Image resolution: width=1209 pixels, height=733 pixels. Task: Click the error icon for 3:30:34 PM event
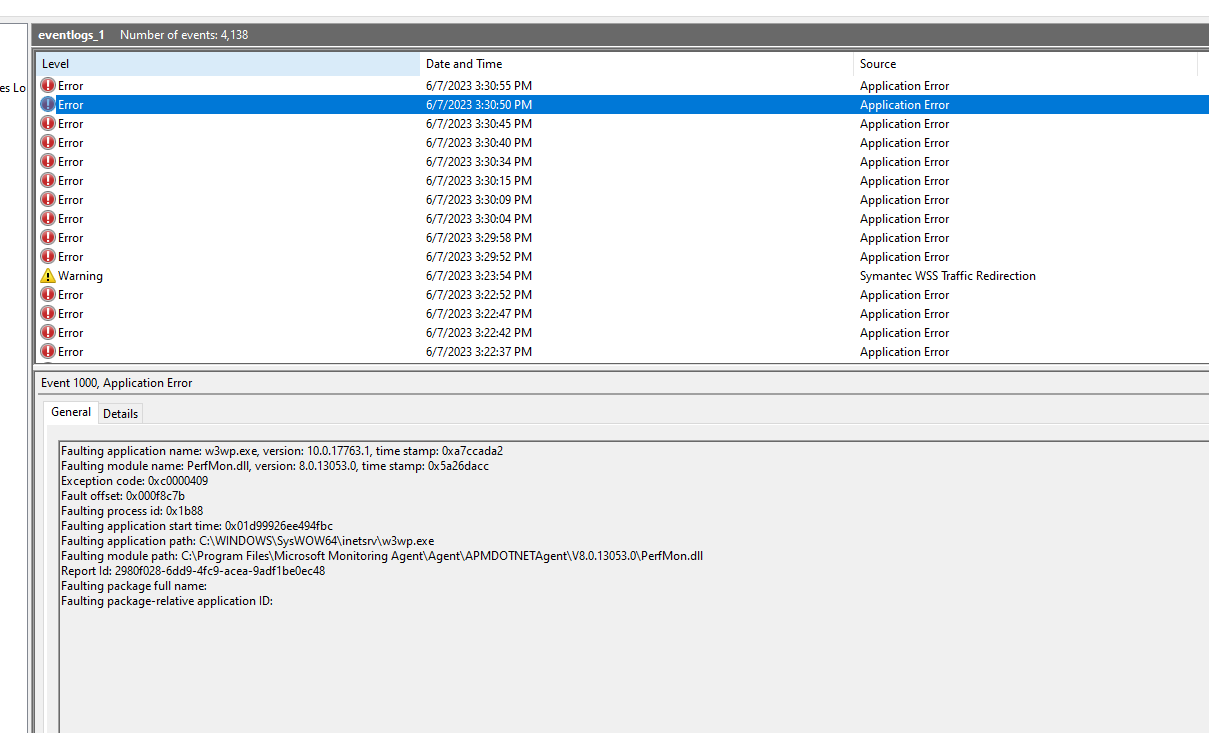(48, 162)
